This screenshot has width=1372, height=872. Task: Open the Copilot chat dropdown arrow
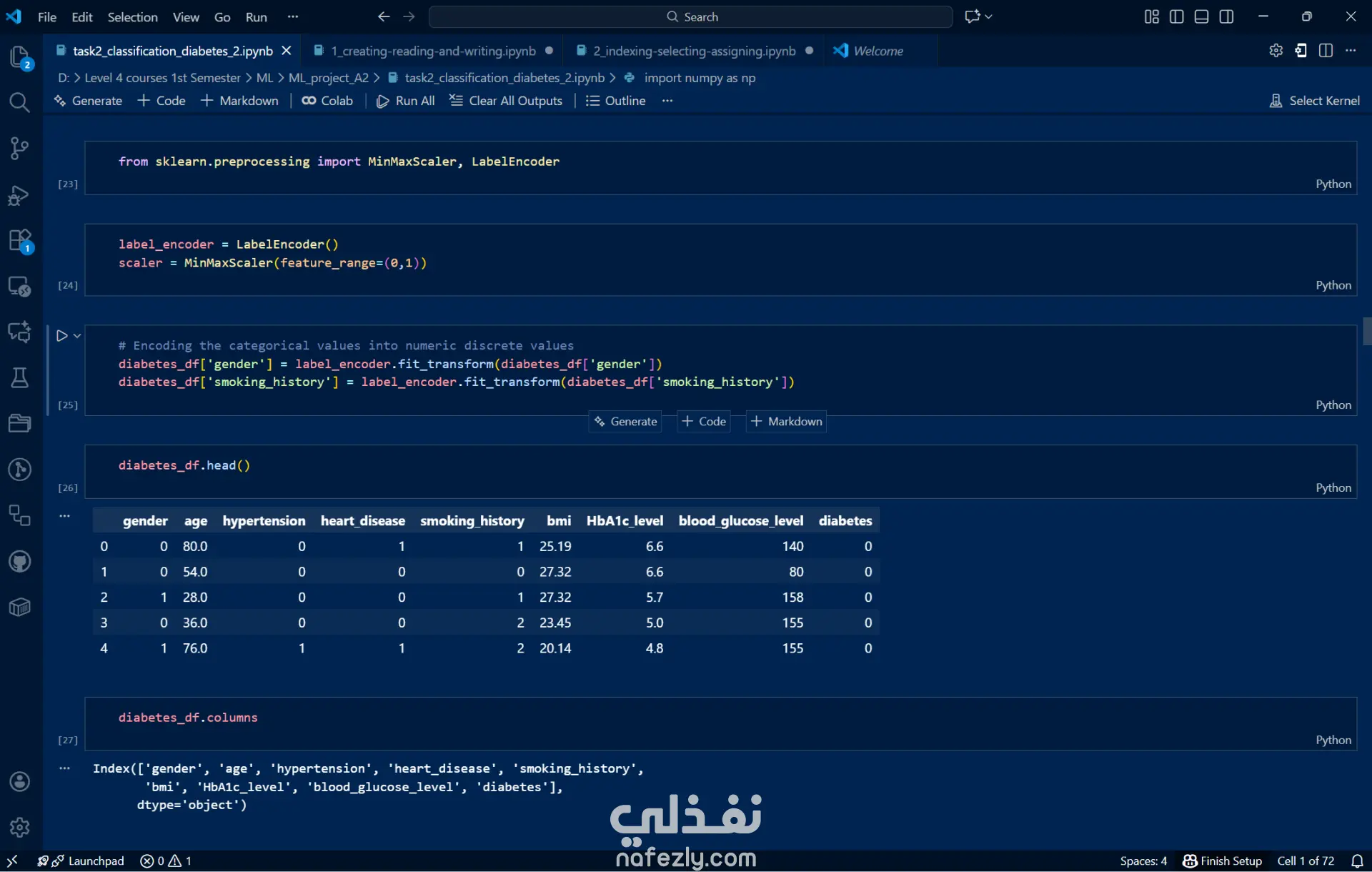pos(989,16)
